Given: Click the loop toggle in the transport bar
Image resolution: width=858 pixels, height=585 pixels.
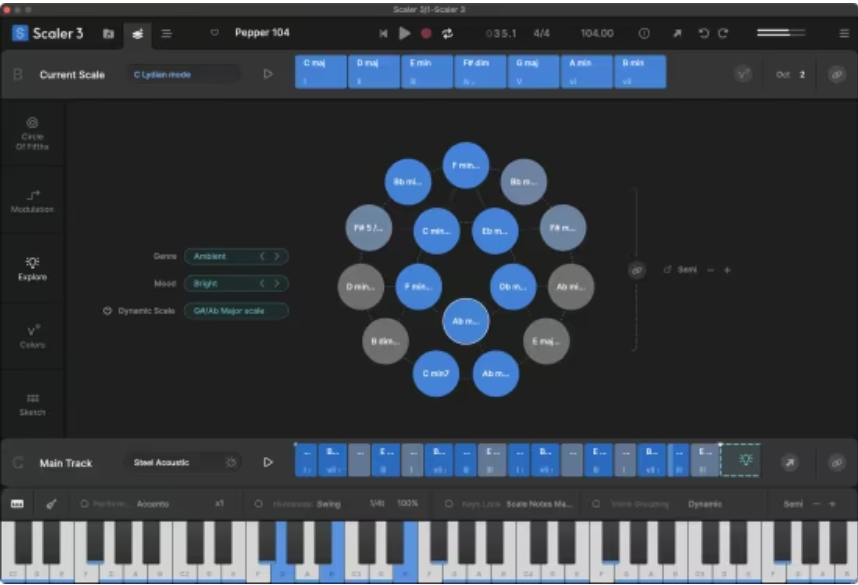Looking at the screenshot, I should tap(447, 32).
